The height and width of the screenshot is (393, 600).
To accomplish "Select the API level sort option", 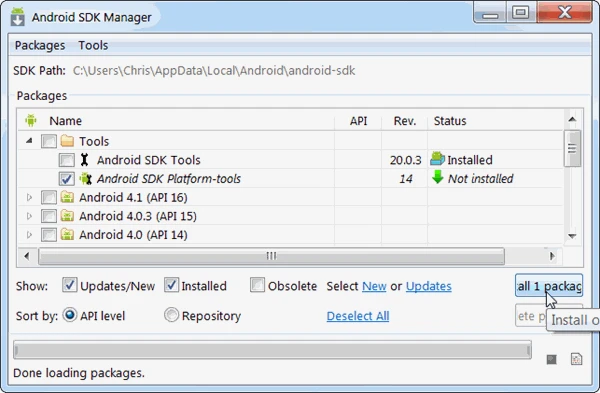I will pos(70,315).
